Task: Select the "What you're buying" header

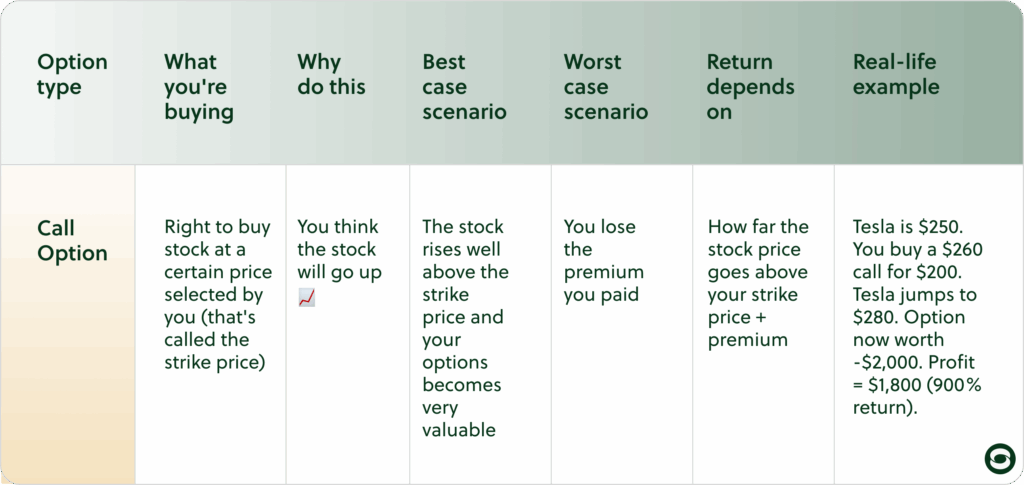Action: pos(199,87)
